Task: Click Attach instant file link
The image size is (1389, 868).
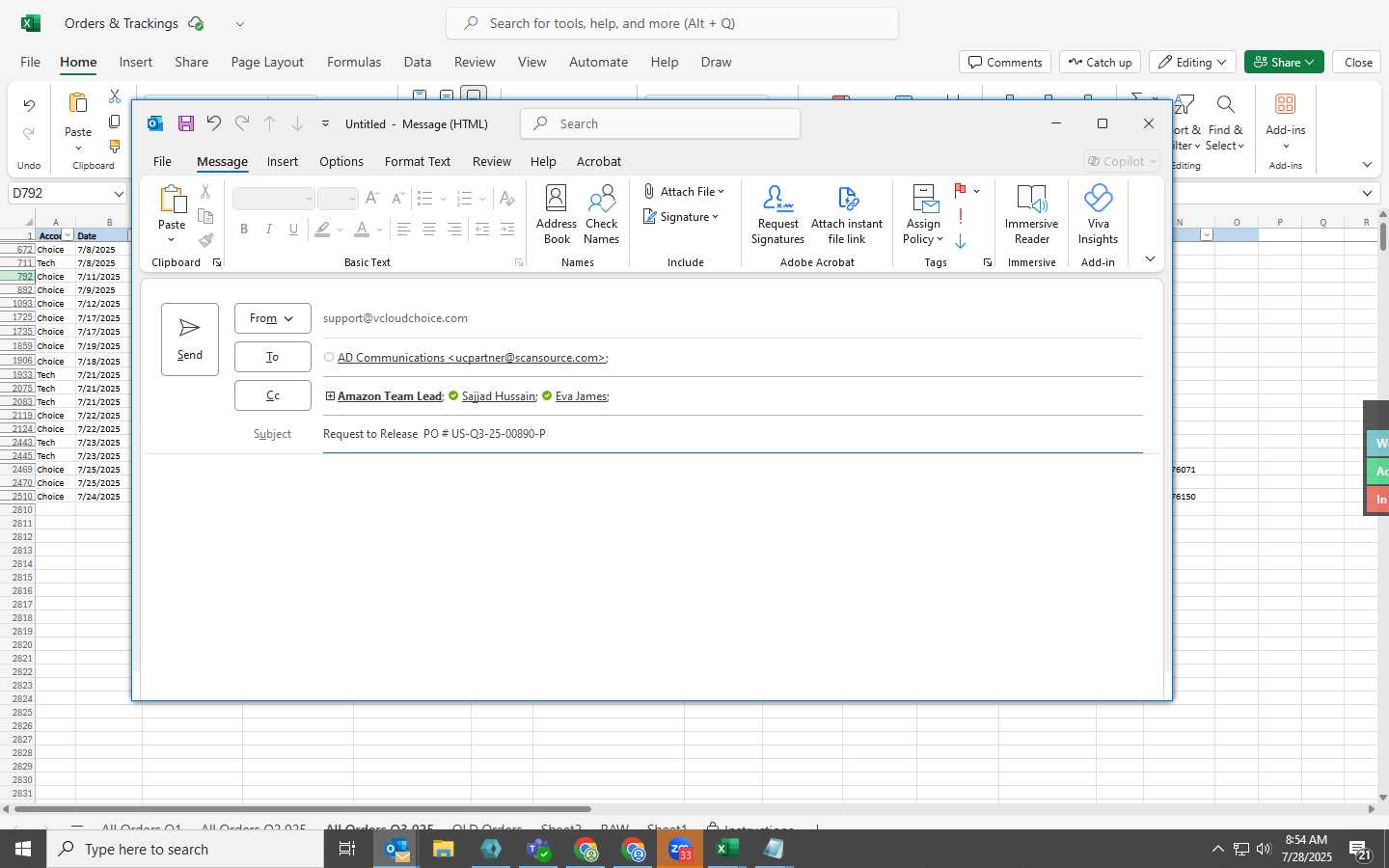Action: (x=847, y=215)
